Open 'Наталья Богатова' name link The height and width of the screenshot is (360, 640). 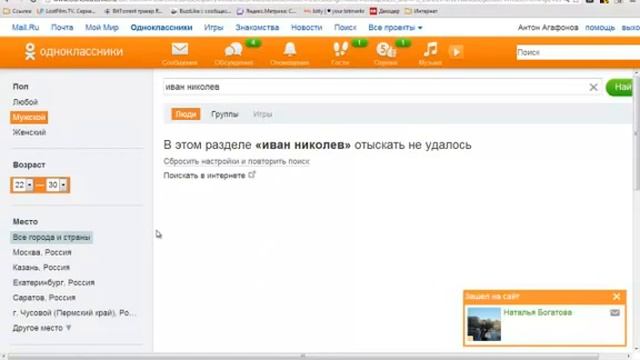click(x=538, y=312)
